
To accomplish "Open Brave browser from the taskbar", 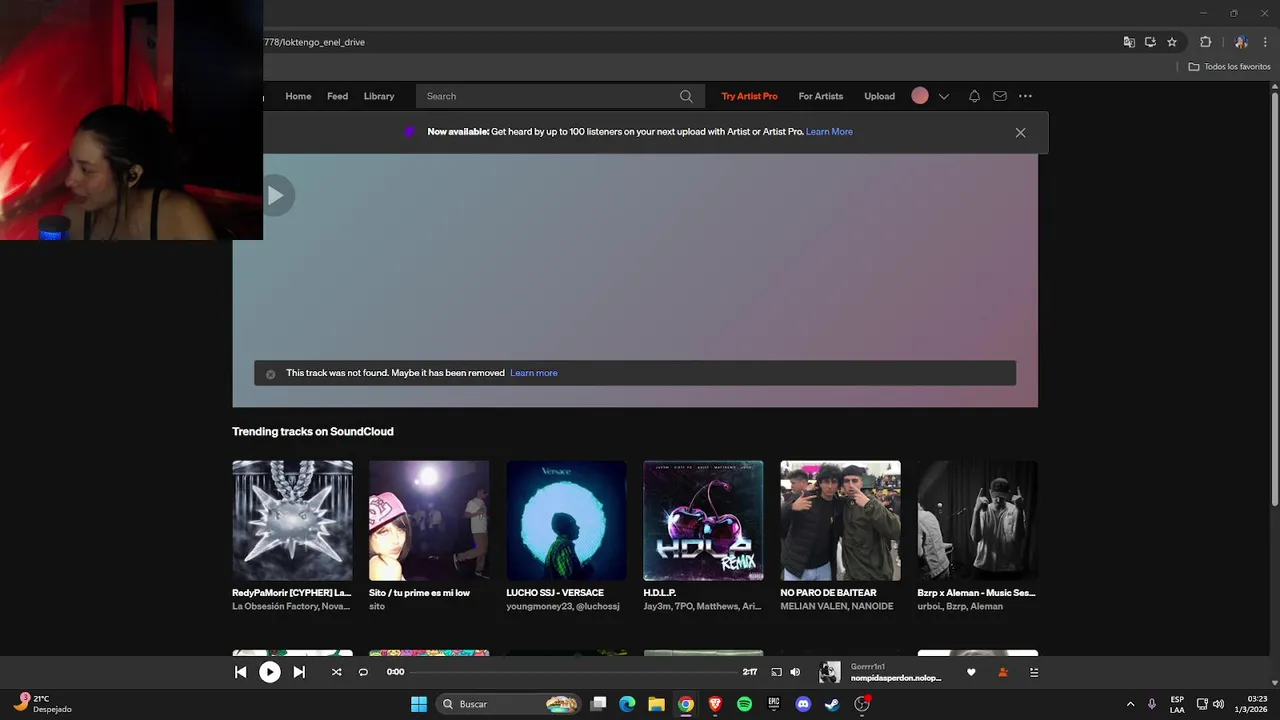I will pos(715,704).
